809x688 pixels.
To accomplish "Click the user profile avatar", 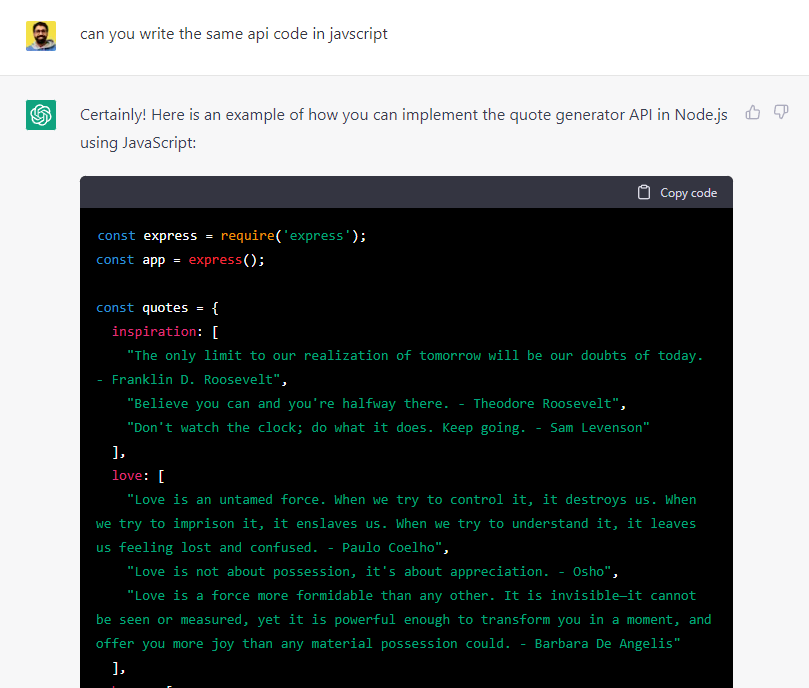I will pos(41,36).
